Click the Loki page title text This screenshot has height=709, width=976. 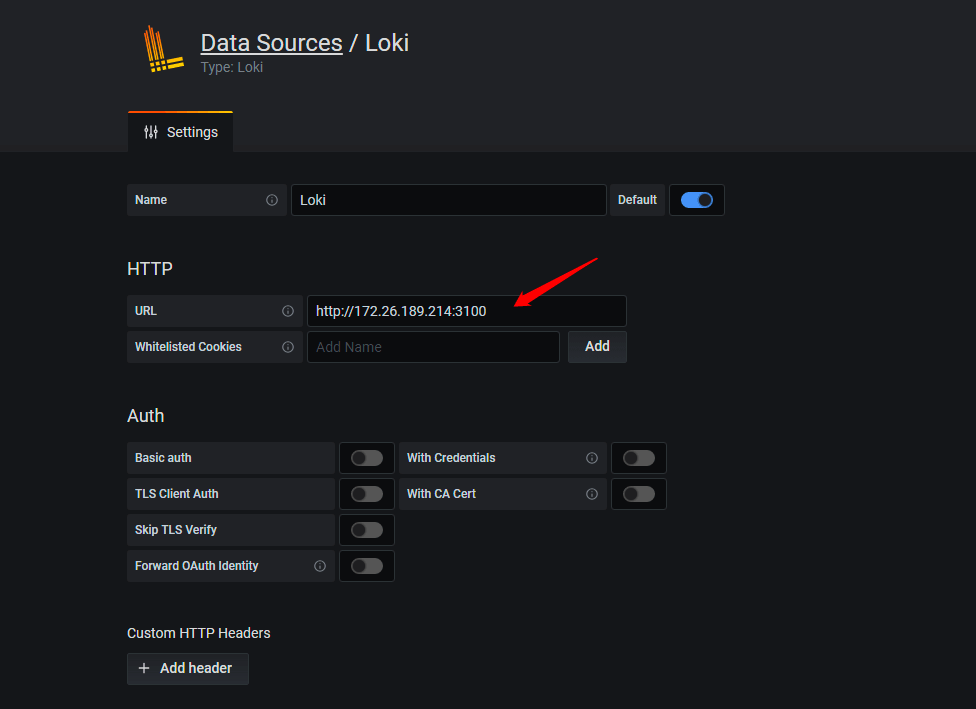387,42
